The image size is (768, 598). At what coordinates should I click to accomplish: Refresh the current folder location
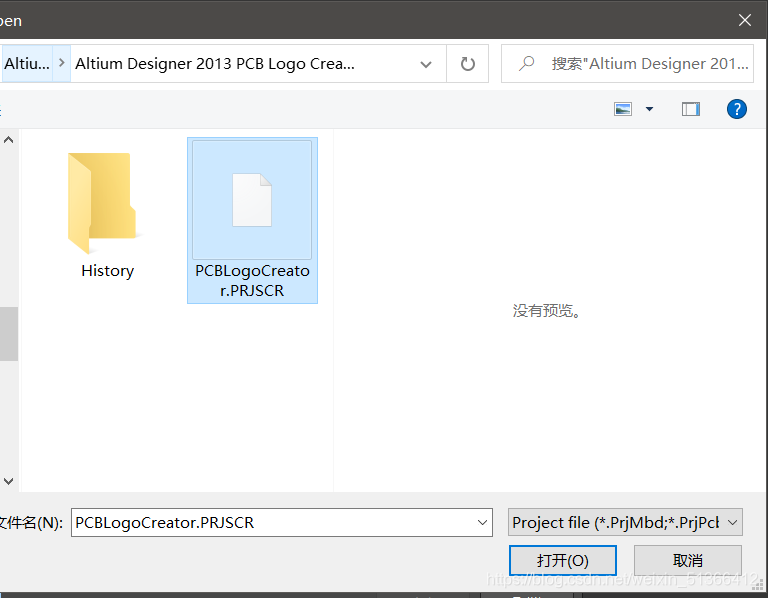[x=468, y=64]
